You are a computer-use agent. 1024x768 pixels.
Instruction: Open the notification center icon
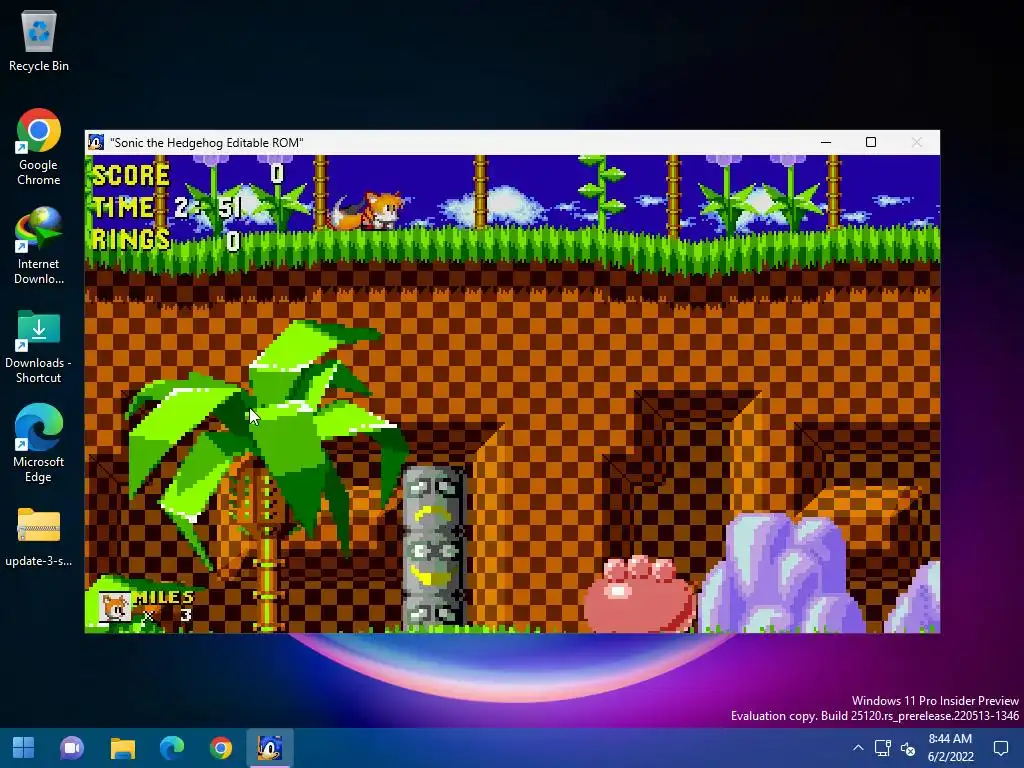click(x=1000, y=748)
